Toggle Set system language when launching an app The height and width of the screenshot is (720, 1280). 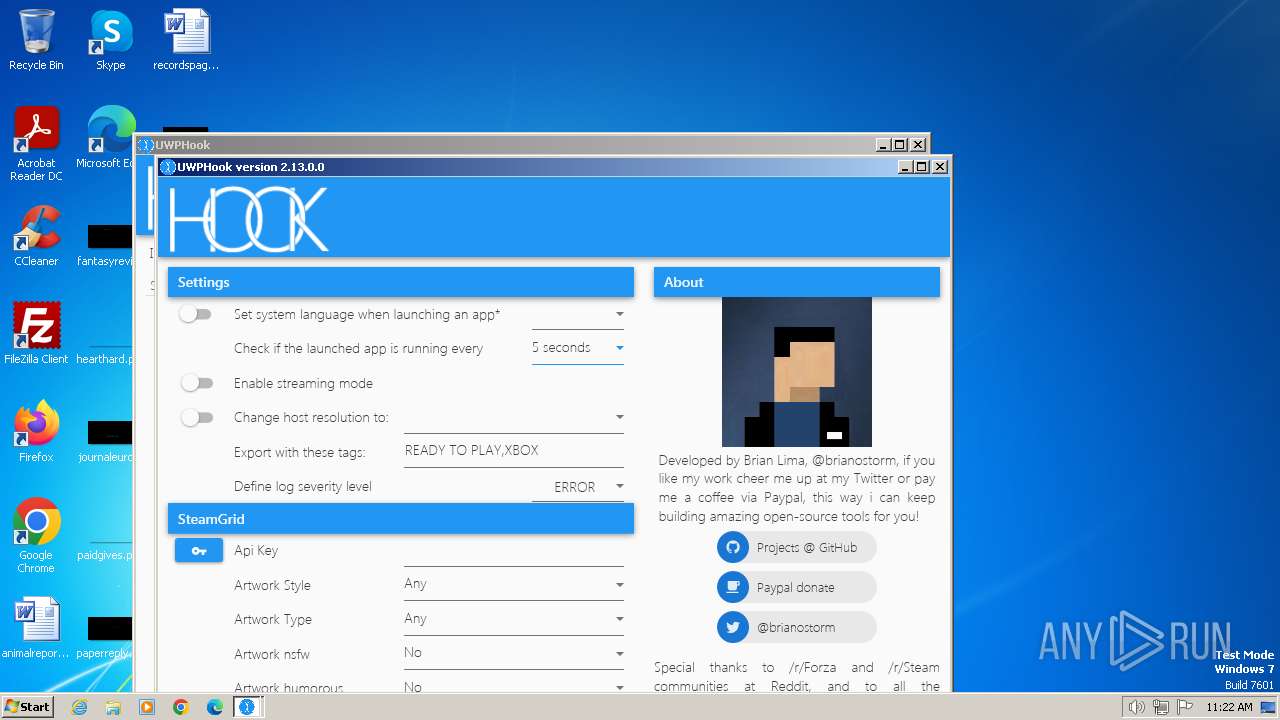[x=196, y=314]
